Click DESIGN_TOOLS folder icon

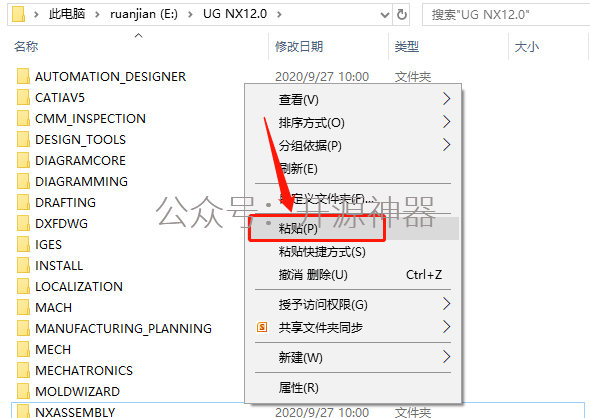click(23, 140)
